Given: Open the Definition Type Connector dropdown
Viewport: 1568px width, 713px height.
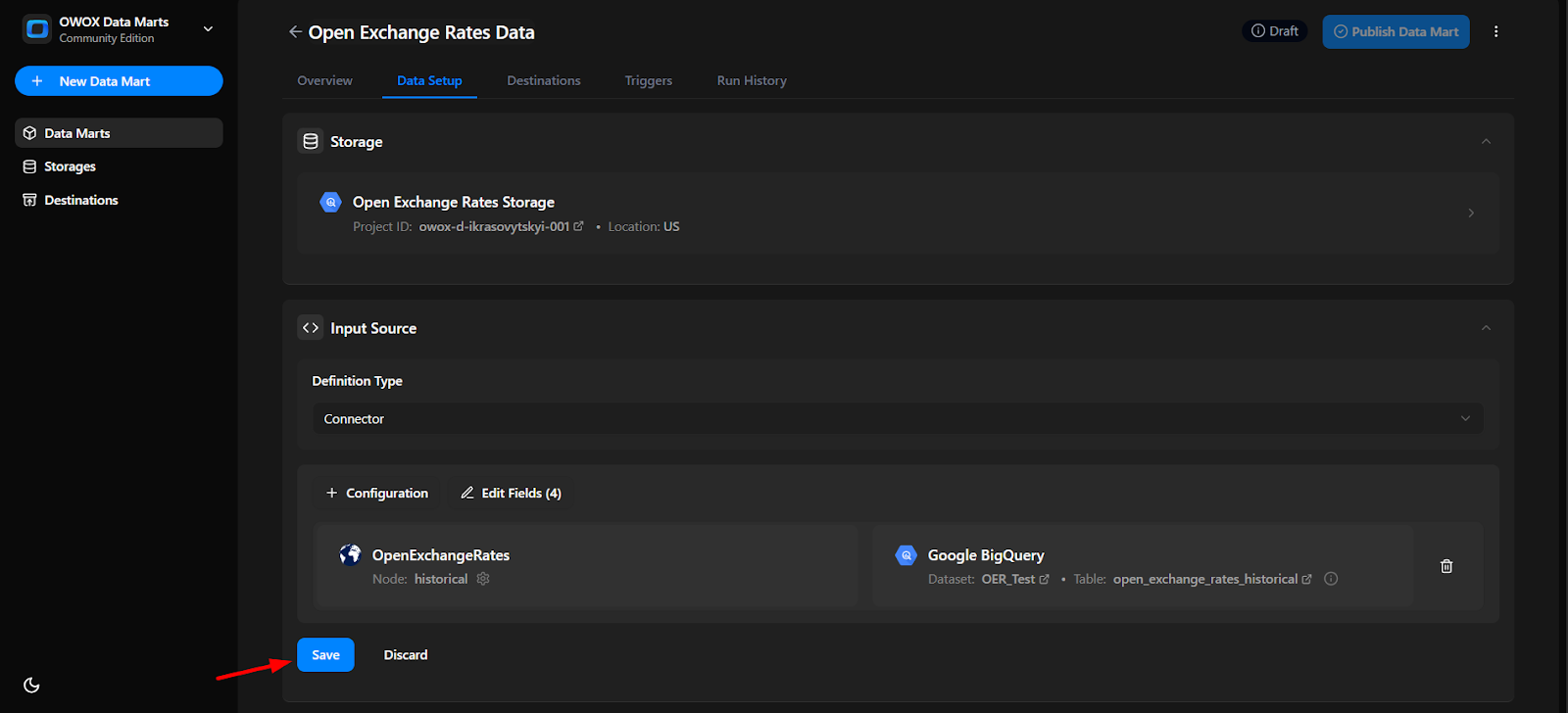Looking at the screenshot, I should 898,418.
